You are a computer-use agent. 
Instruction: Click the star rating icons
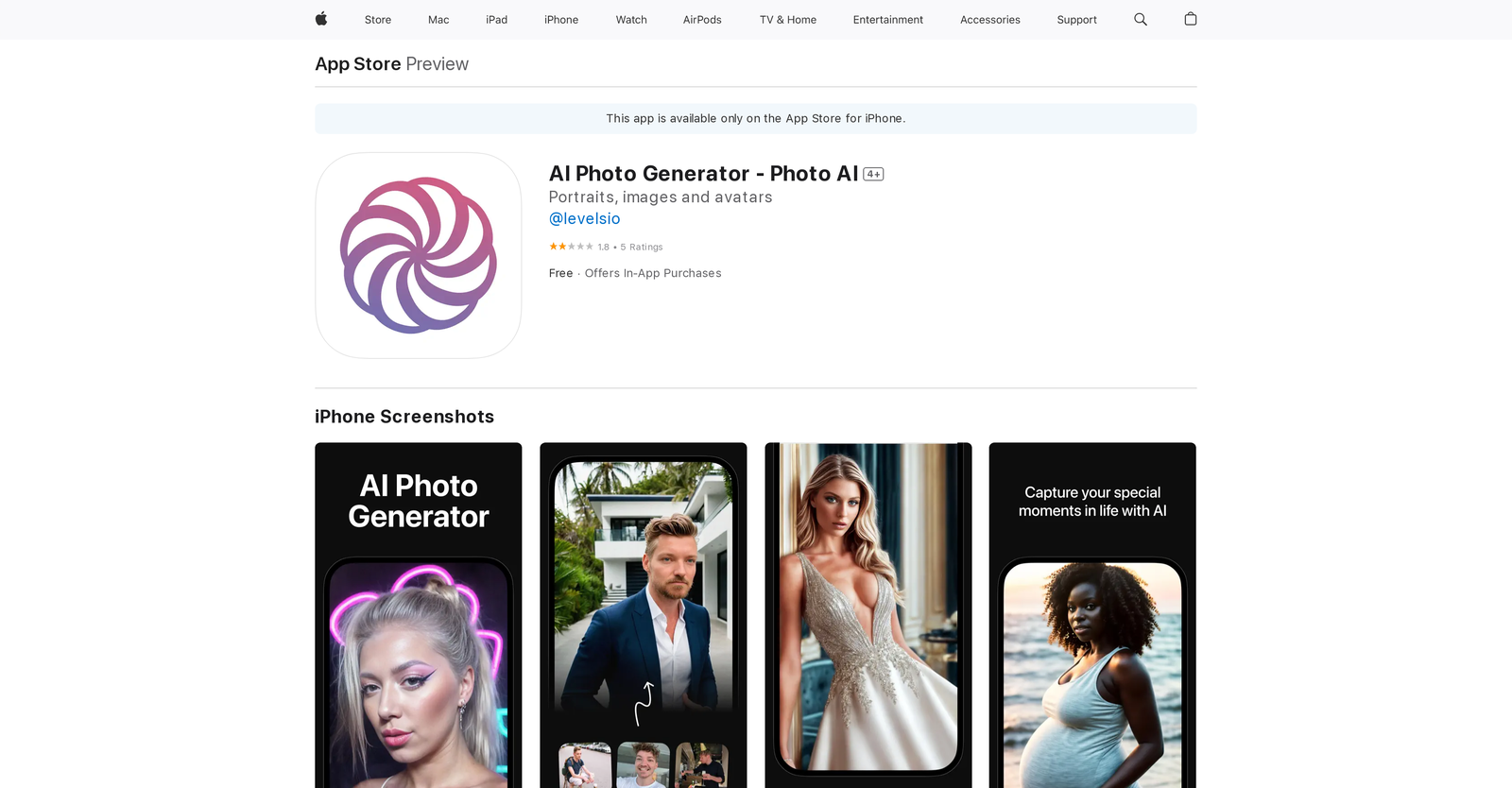[x=571, y=247]
